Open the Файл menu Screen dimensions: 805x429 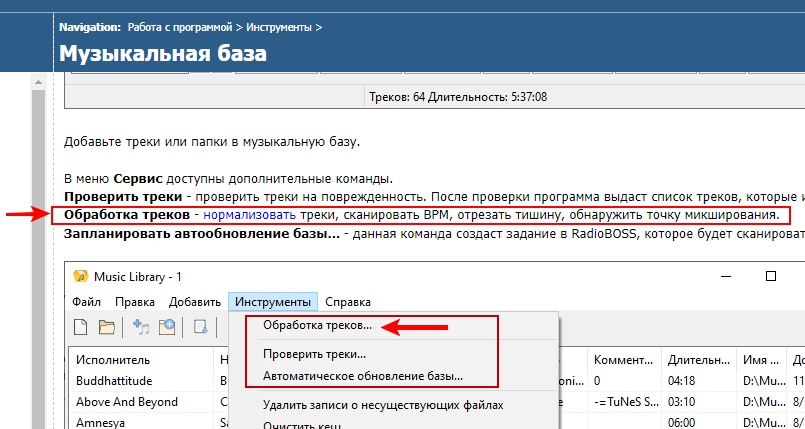[87, 301]
